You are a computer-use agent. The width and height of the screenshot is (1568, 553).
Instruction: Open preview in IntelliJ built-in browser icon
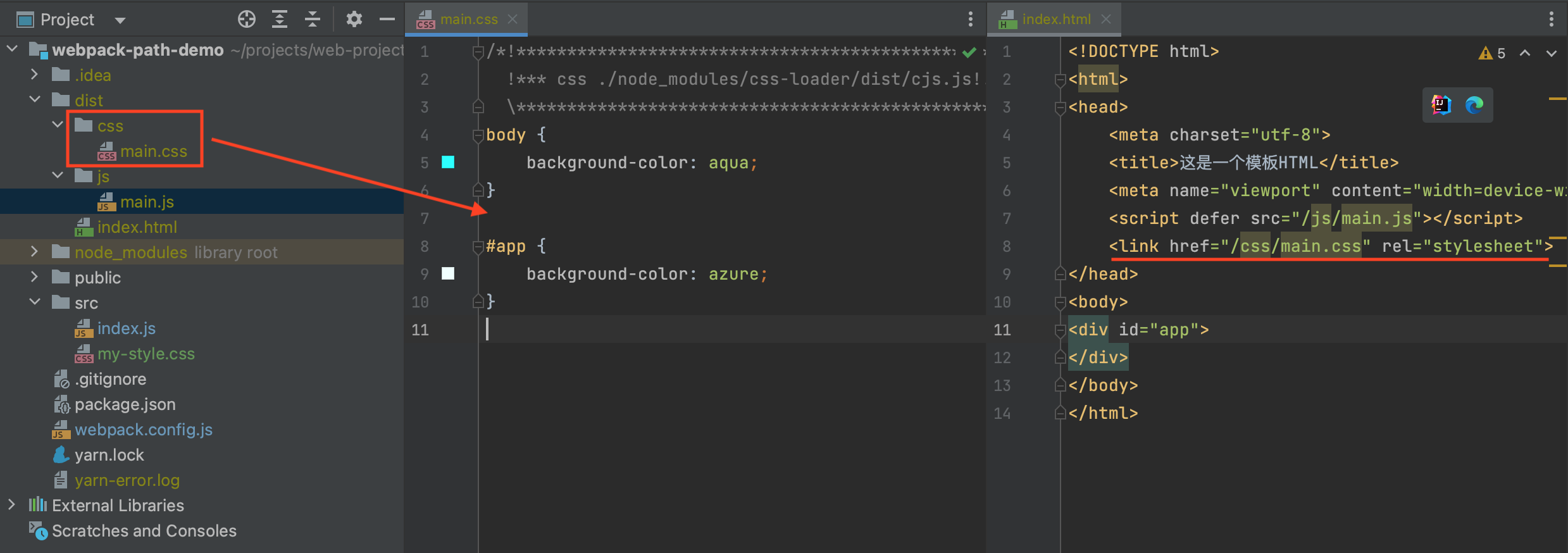(x=1441, y=105)
